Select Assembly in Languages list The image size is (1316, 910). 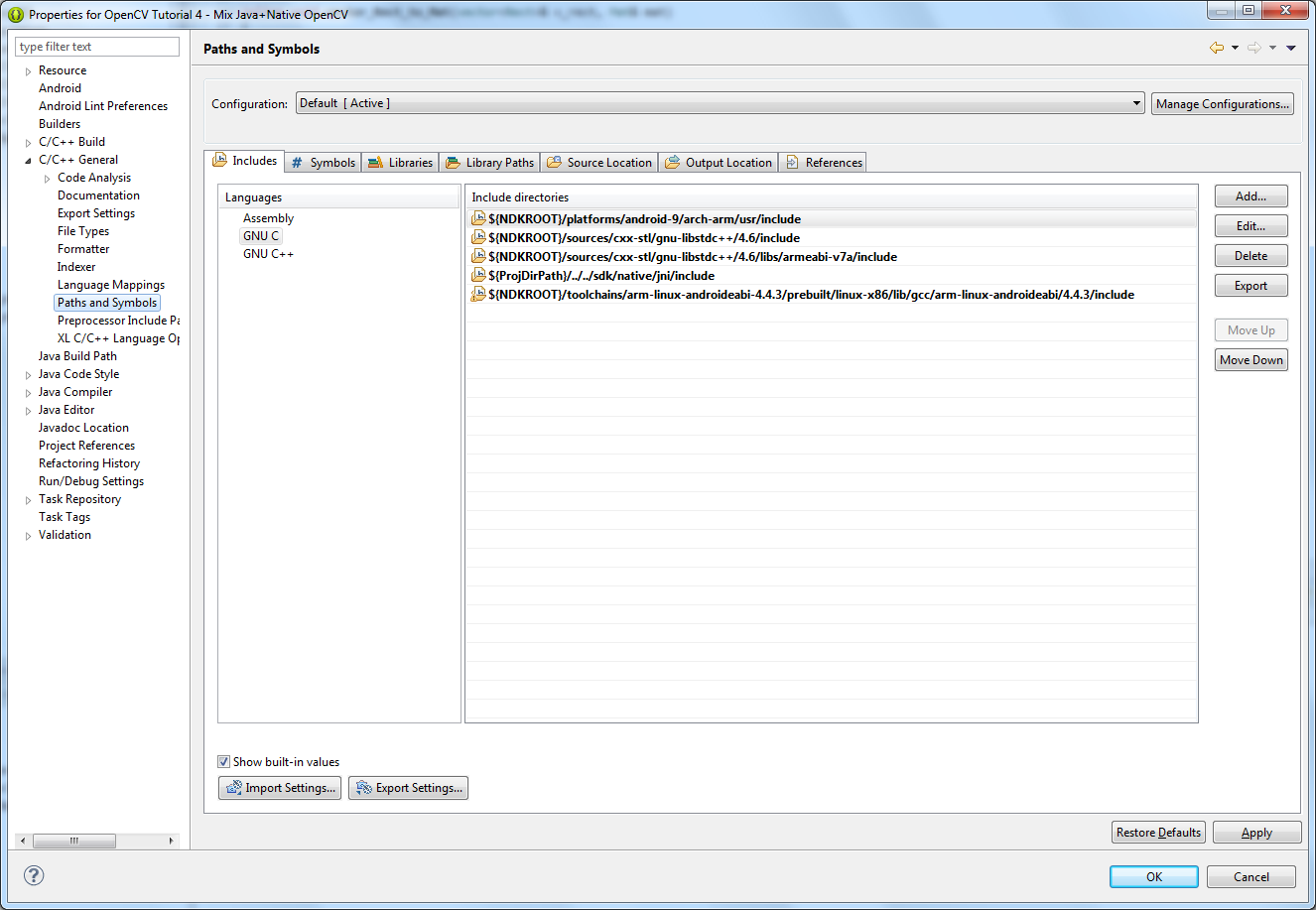(x=268, y=218)
